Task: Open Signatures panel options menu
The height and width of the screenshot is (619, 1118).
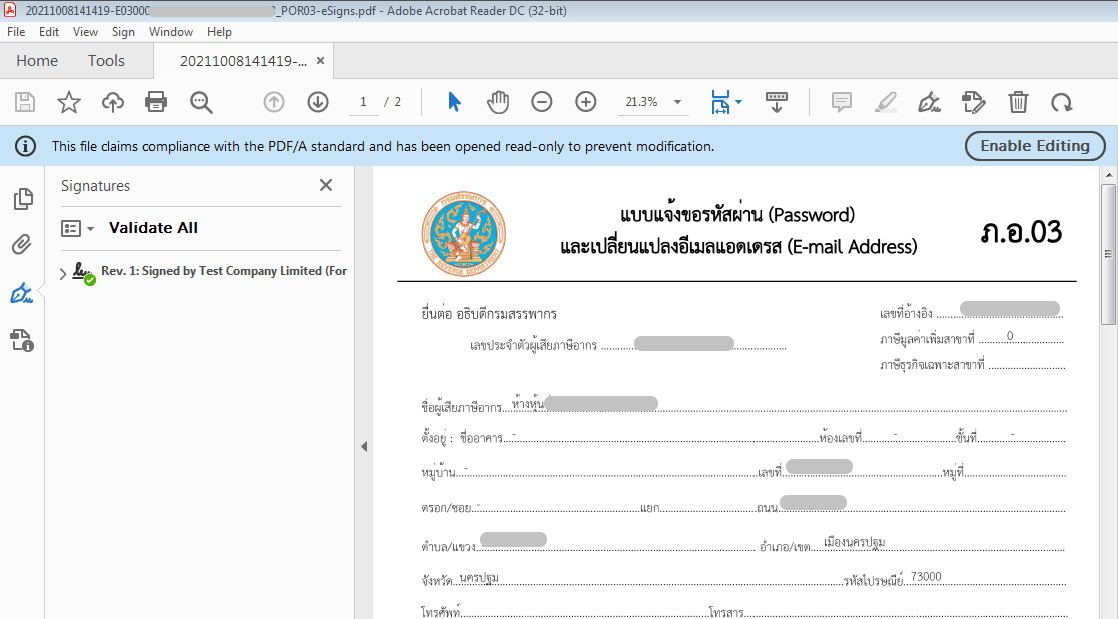Action: tap(78, 228)
